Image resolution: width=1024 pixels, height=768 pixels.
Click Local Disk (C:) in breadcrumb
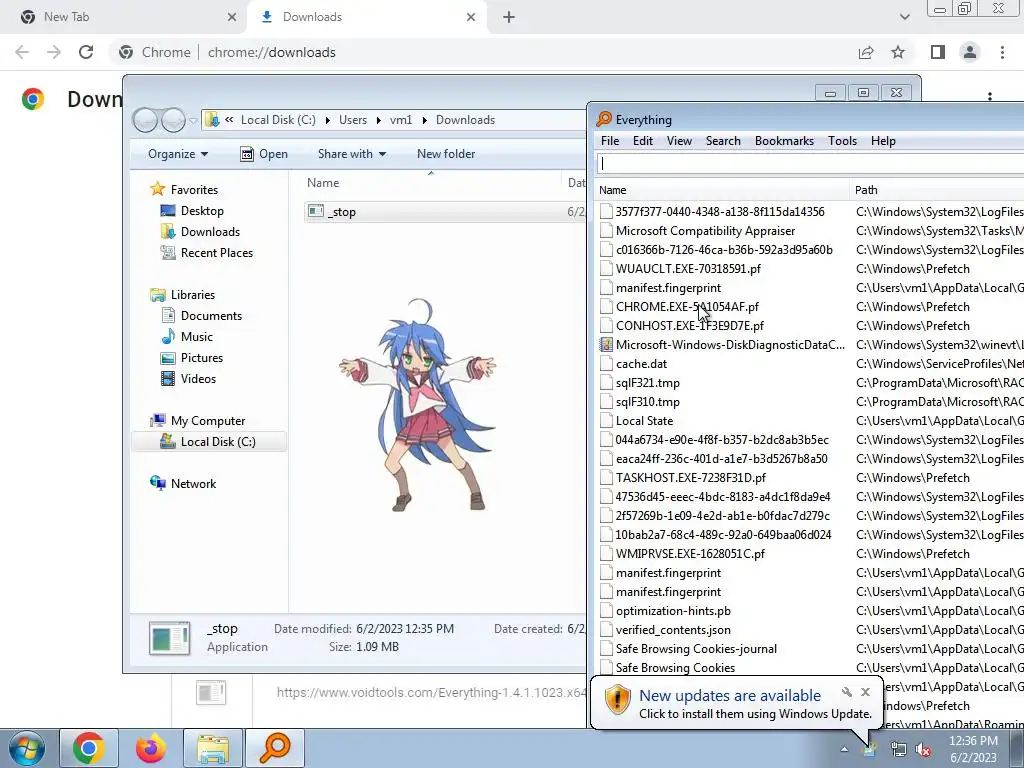(x=278, y=120)
